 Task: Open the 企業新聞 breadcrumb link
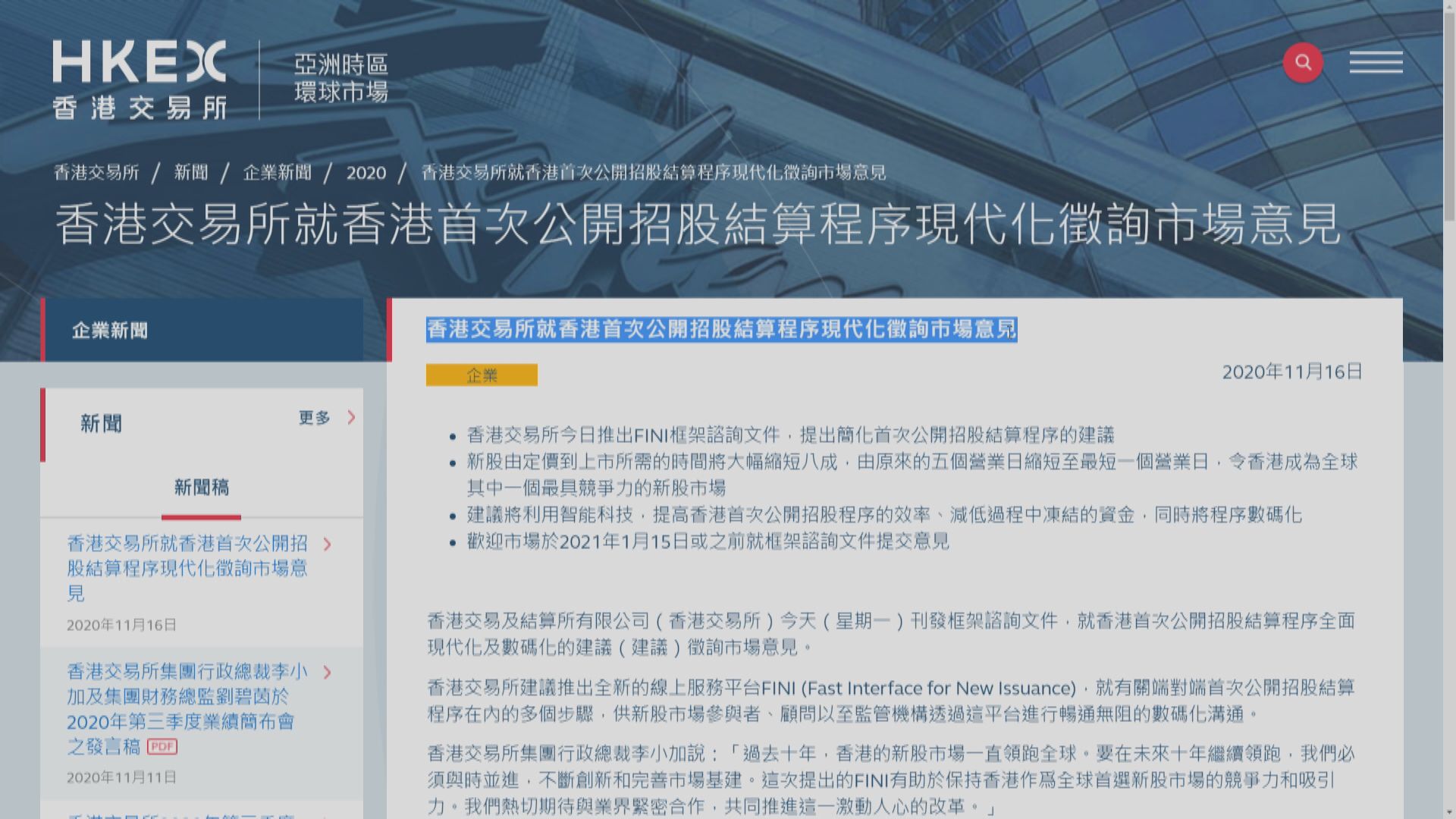coord(278,172)
